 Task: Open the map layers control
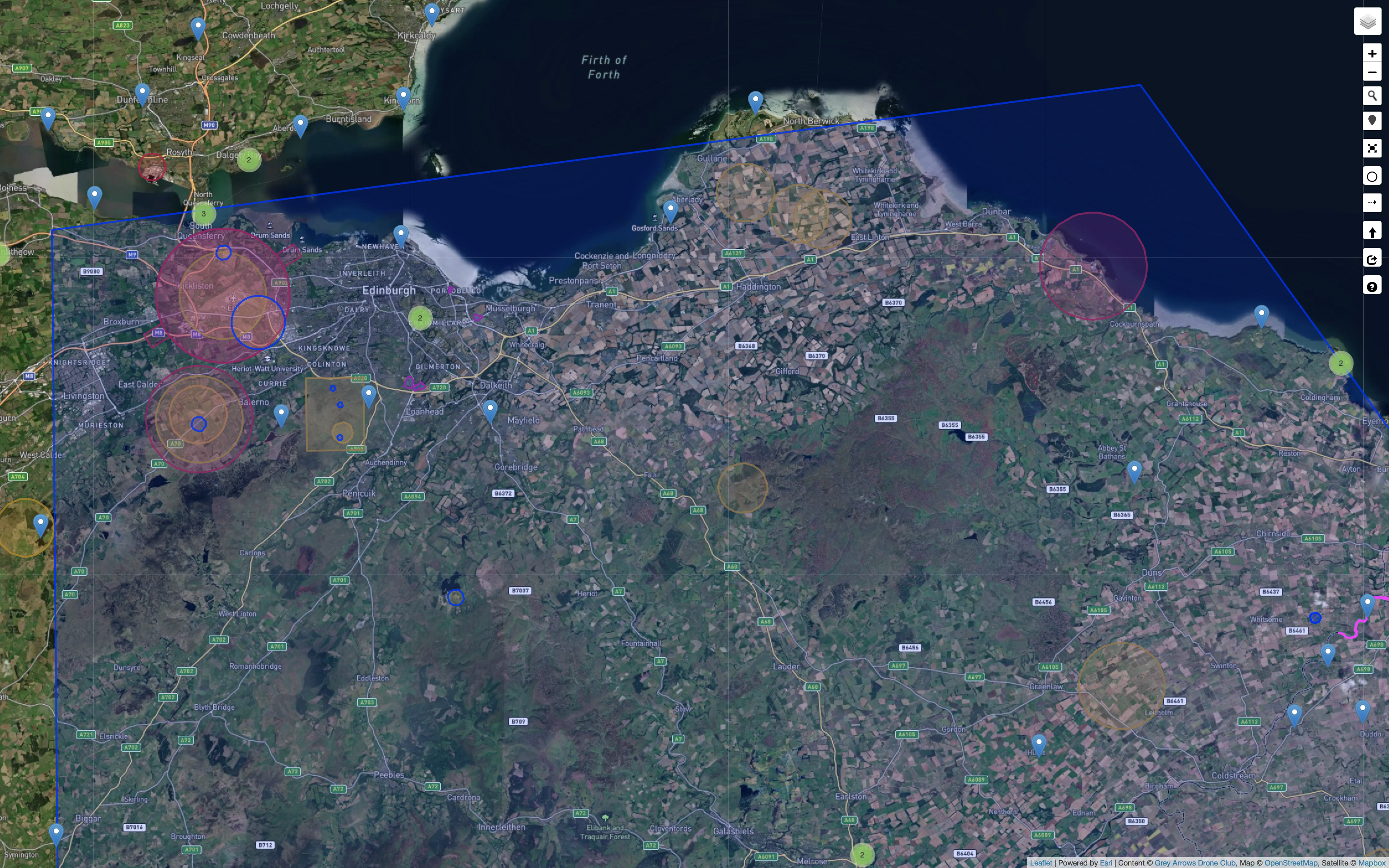pos(1367,22)
